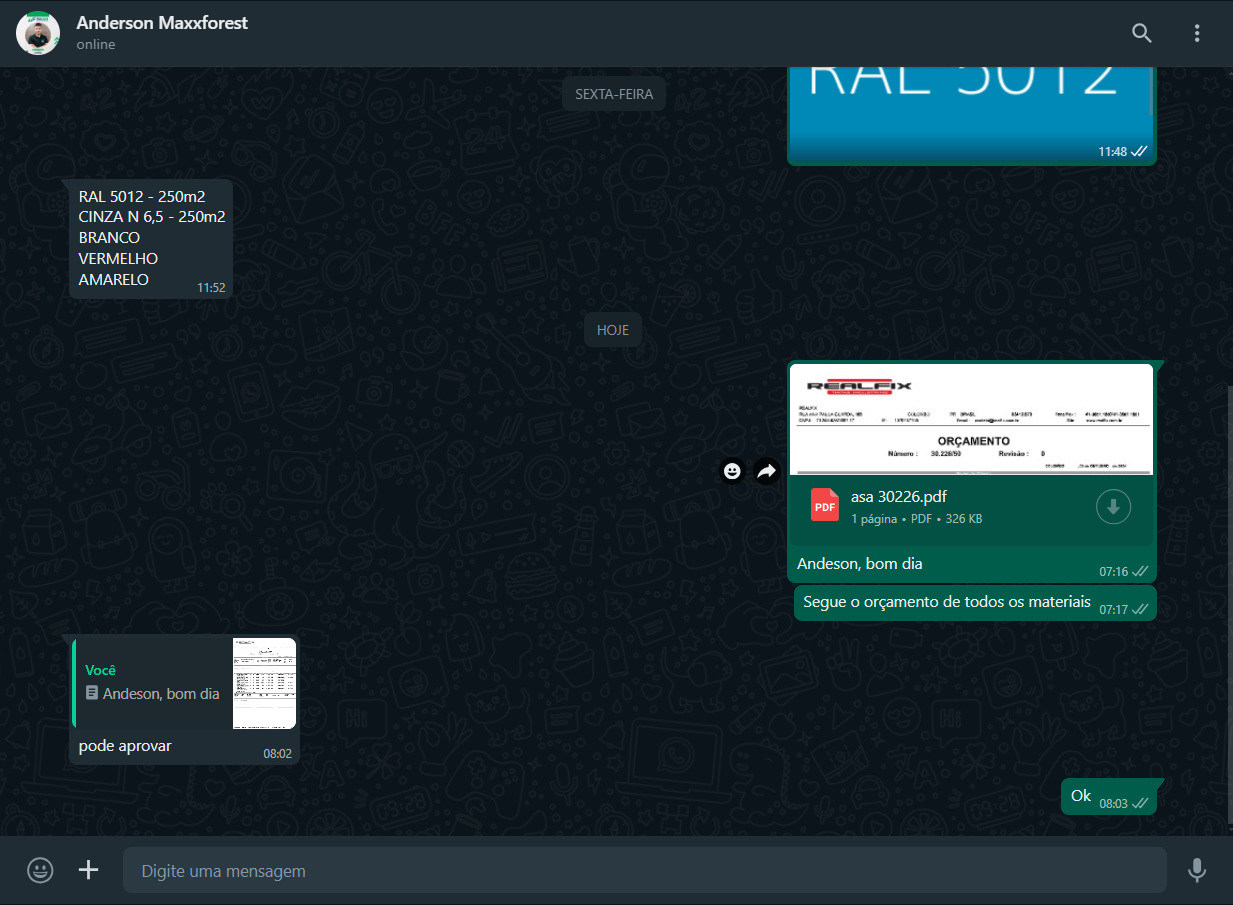Open the emoji picker smiley icon
The width and height of the screenshot is (1233, 905).
pos(40,870)
